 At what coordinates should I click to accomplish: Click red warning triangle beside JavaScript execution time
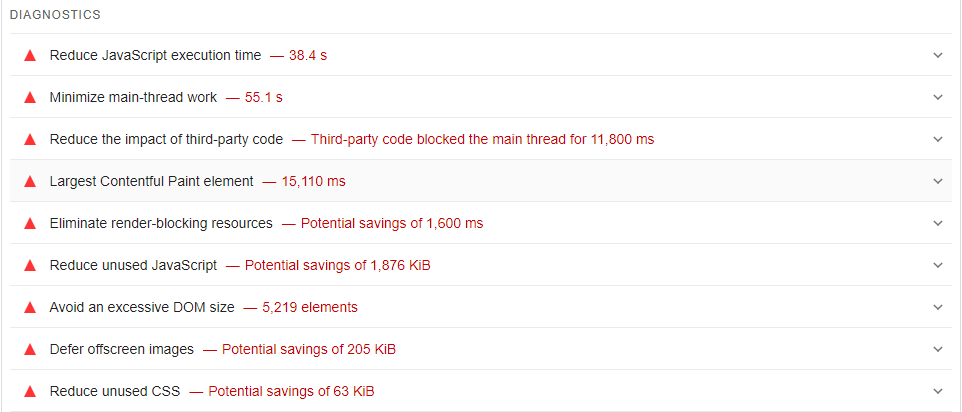30,55
